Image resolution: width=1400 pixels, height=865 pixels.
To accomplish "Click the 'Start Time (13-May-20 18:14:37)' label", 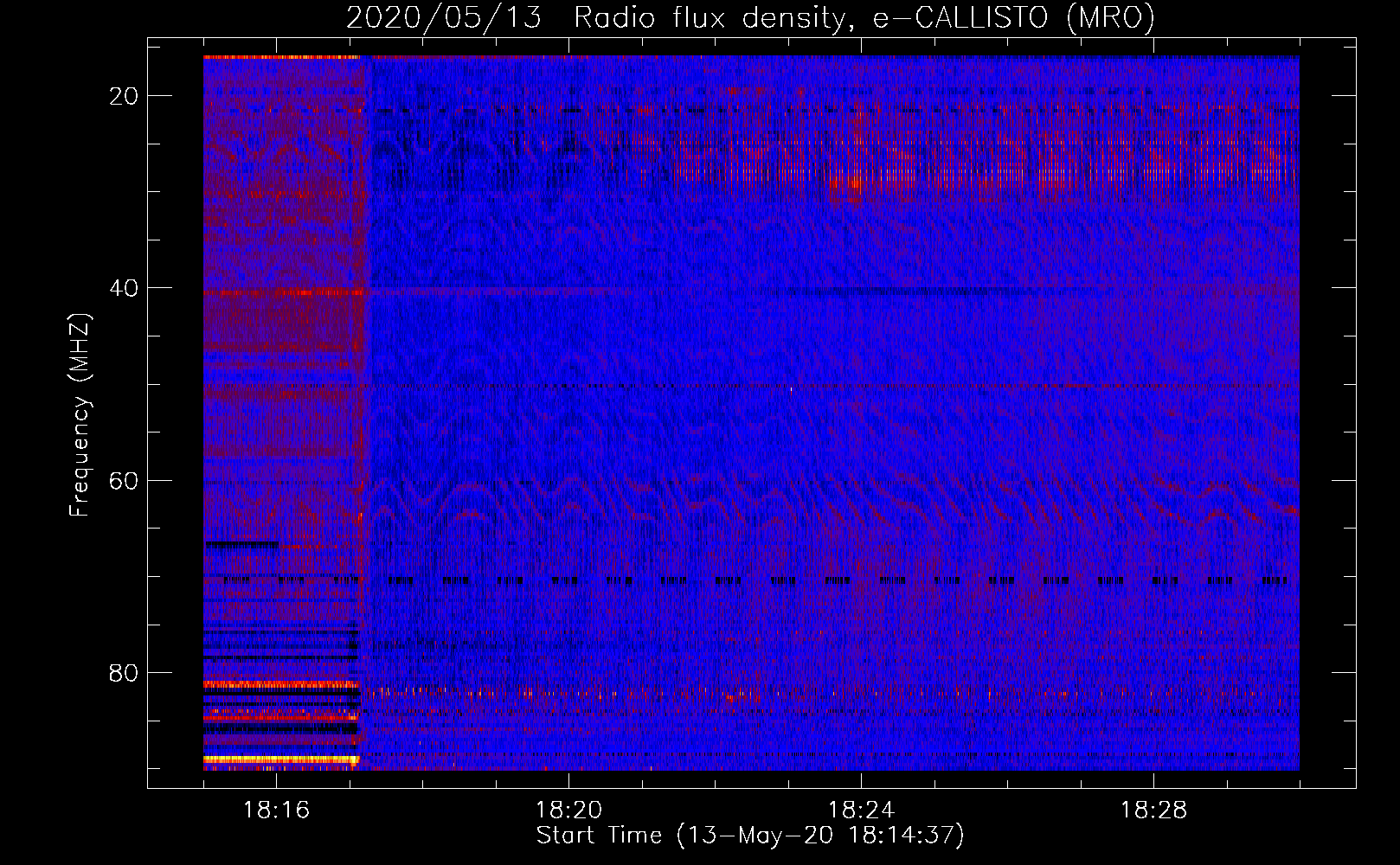I will coord(750,836).
